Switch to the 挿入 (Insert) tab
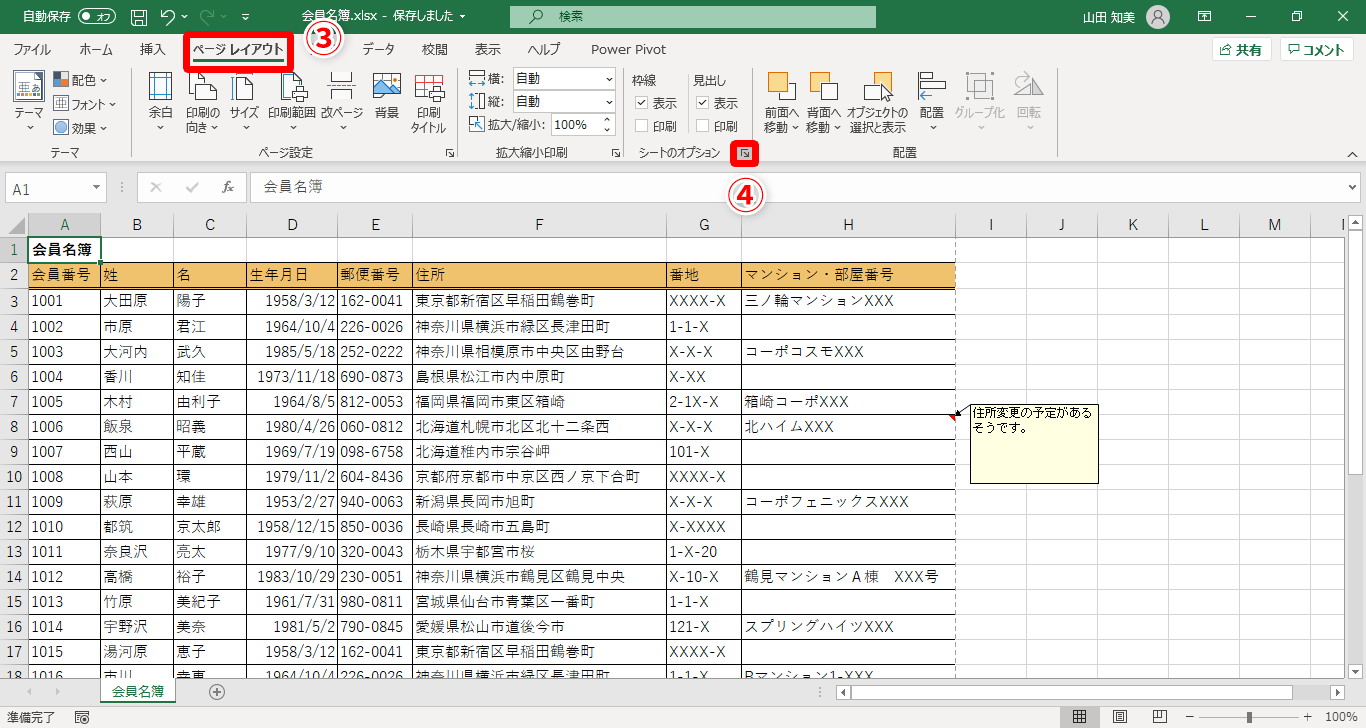This screenshot has width=1366, height=728. coord(153,50)
